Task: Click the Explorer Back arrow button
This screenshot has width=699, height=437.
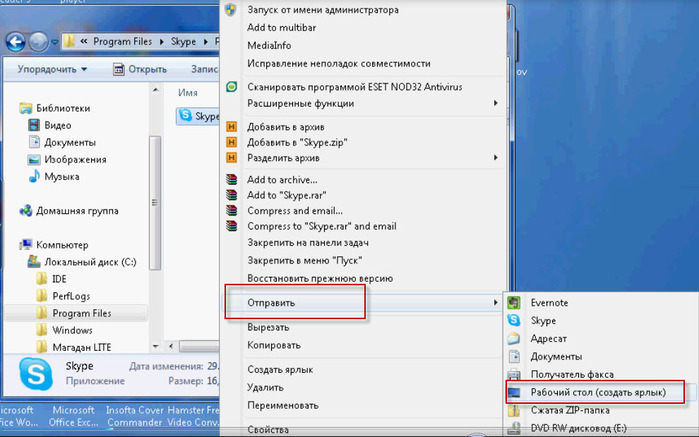Action: (16, 42)
